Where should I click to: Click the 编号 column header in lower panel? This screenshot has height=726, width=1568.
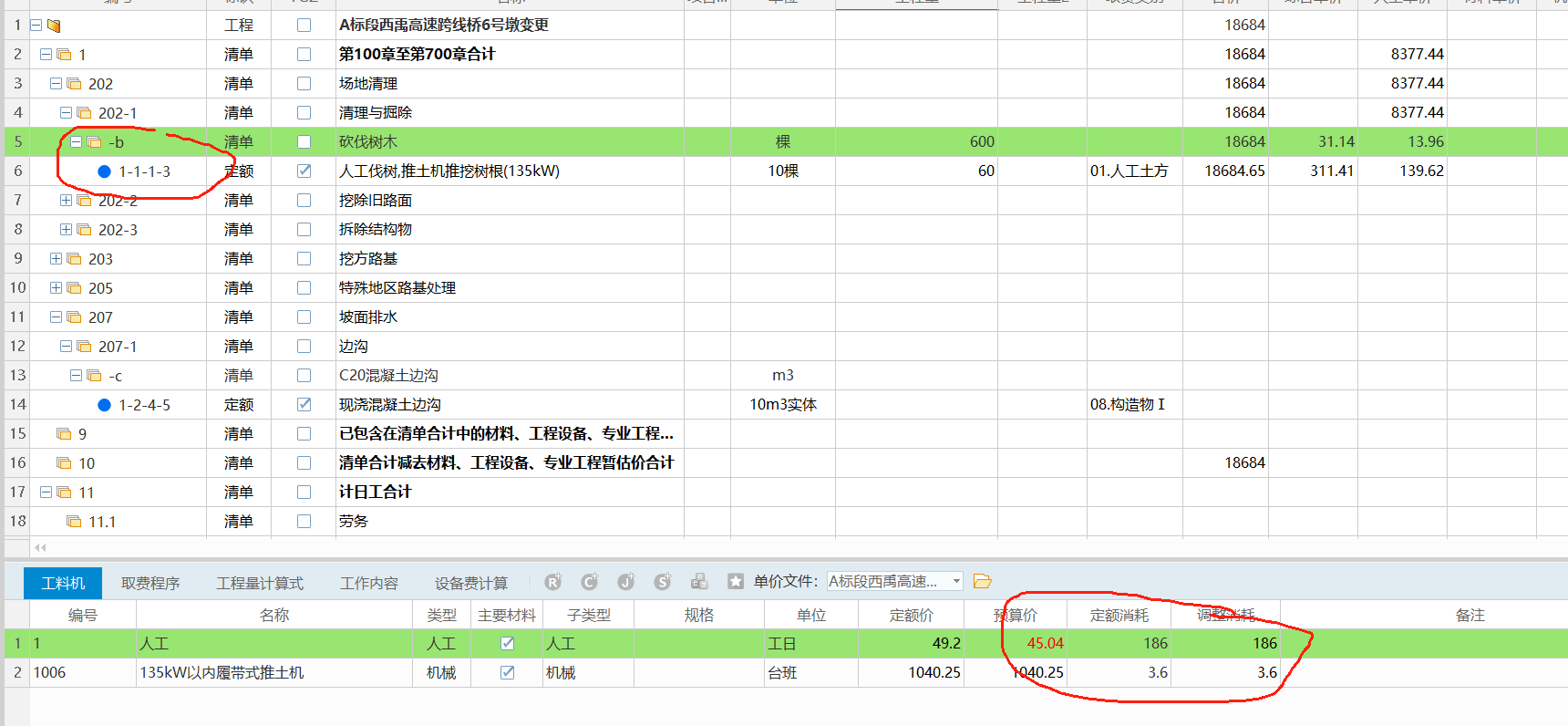[83, 615]
